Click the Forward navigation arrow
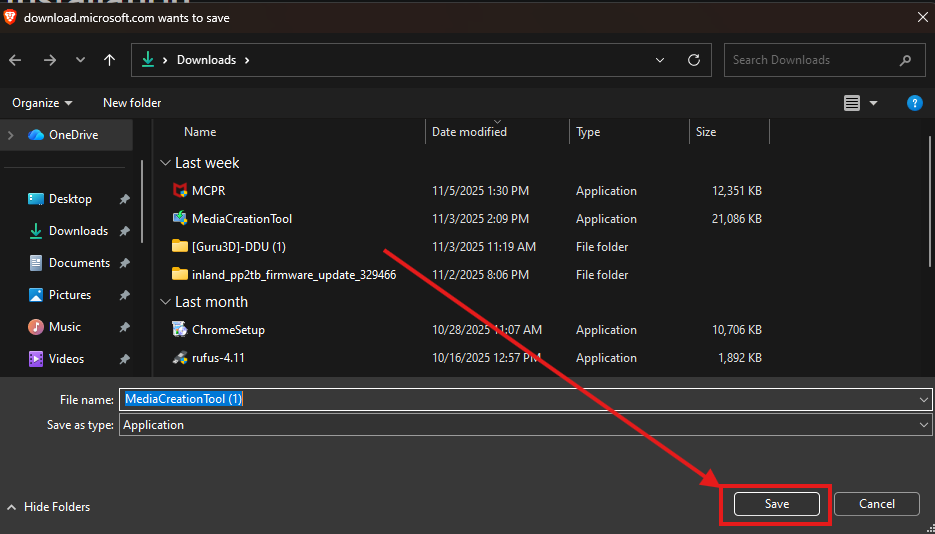 pos(50,60)
